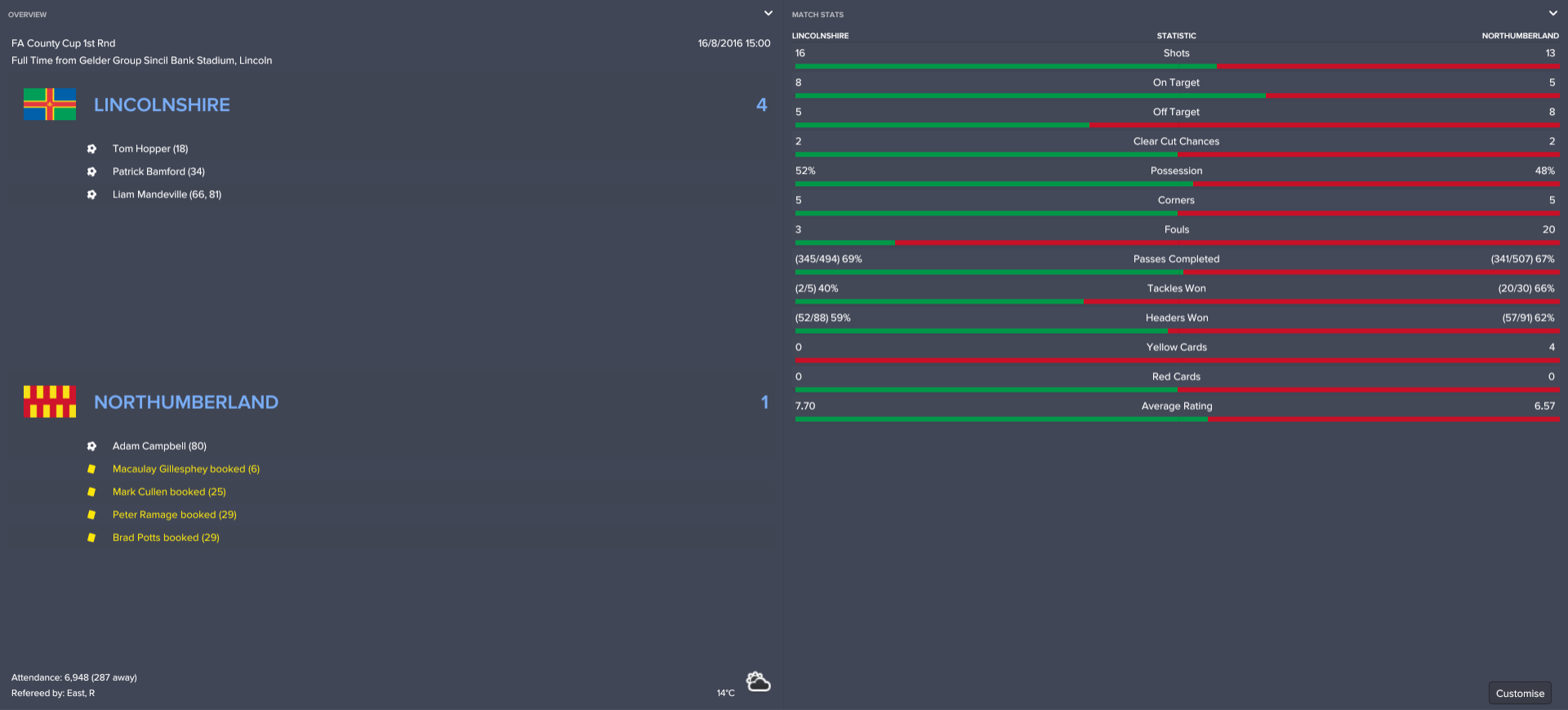Select Peter Ramage booked entry
Image resolution: width=1568 pixels, height=710 pixels.
click(x=174, y=515)
